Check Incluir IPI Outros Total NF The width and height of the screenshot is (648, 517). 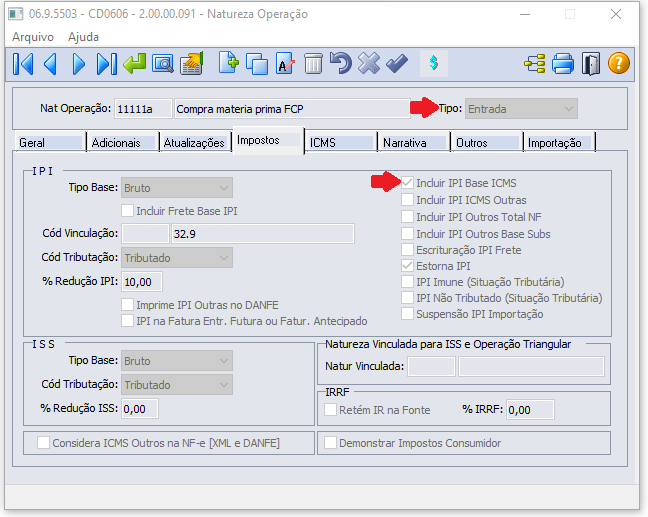pyautogui.click(x=407, y=217)
